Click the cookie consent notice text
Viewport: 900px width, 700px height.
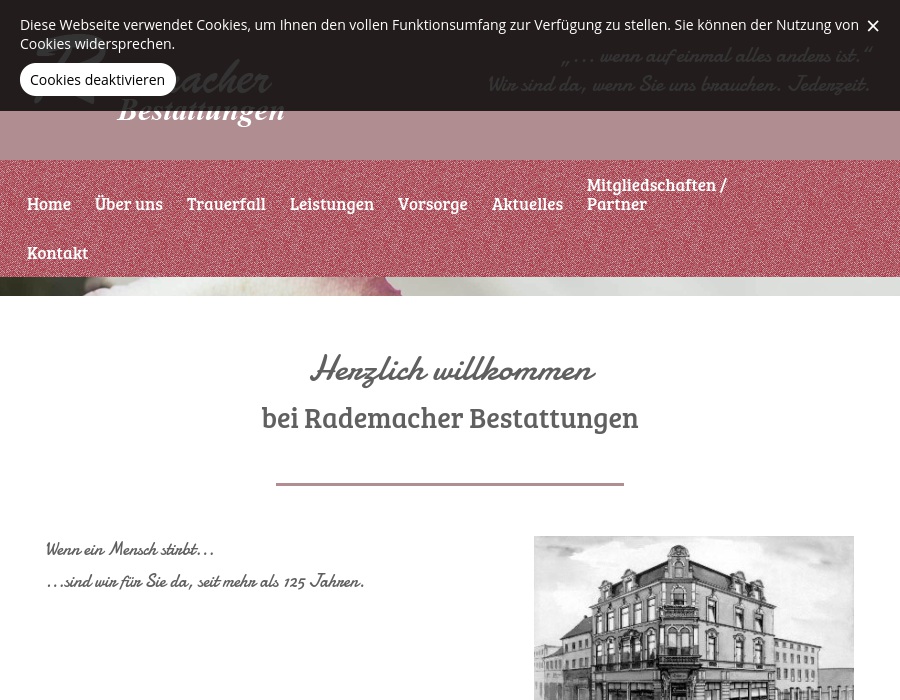[x=440, y=34]
